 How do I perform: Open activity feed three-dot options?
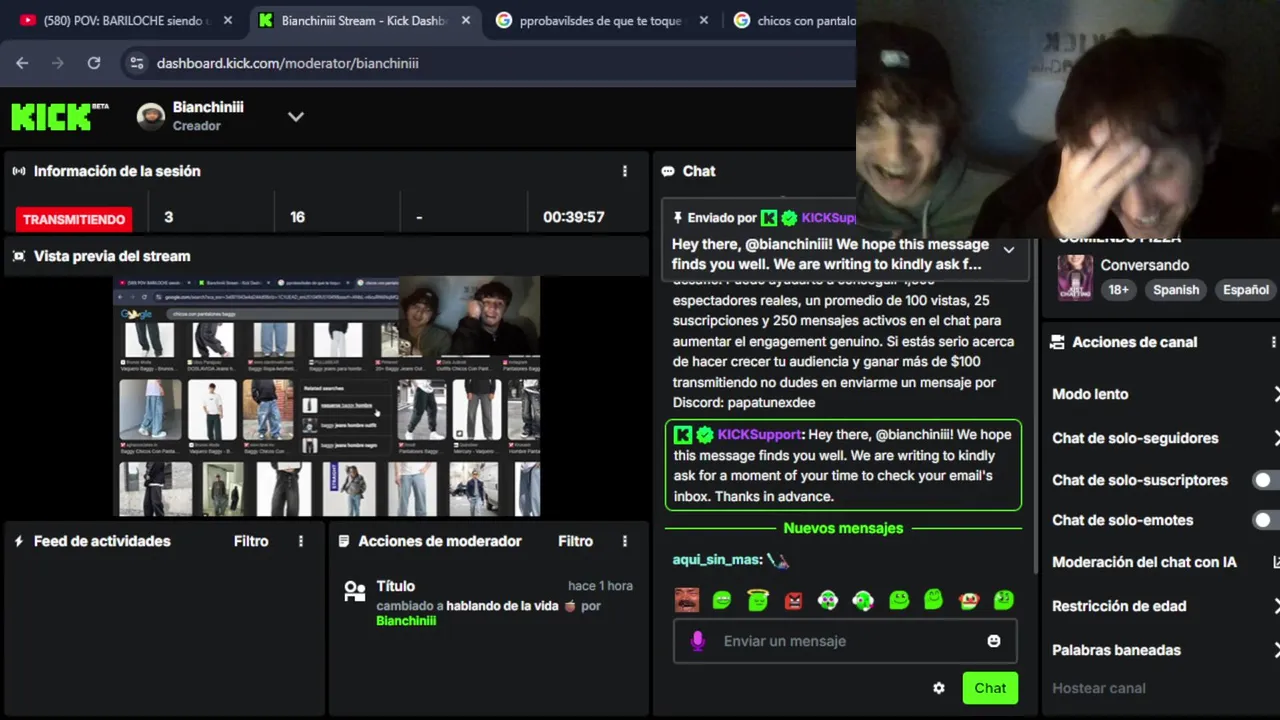[x=301, y=541]
